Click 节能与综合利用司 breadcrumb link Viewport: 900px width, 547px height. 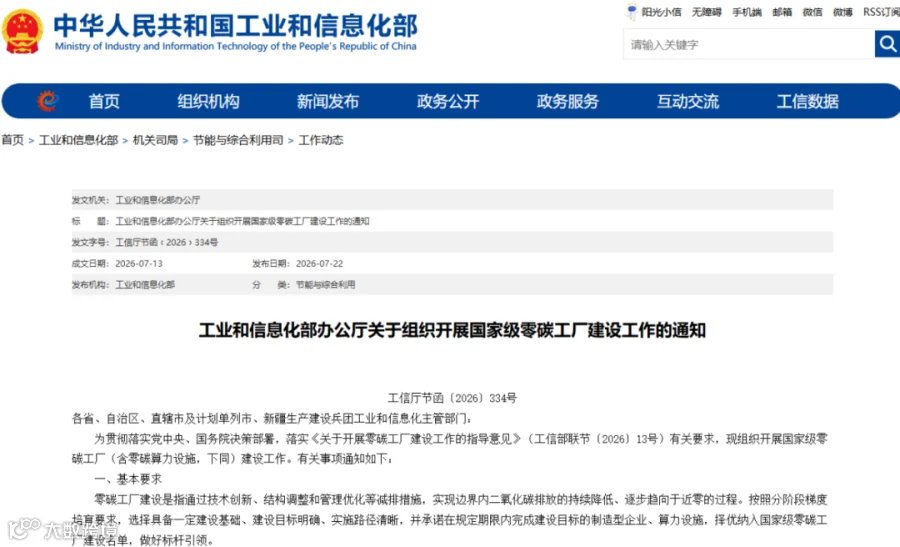point(238,140)
